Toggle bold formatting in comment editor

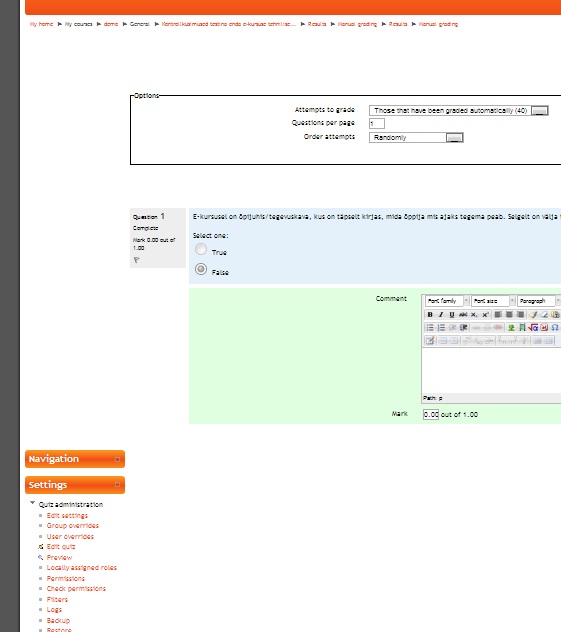coord(430,314)
